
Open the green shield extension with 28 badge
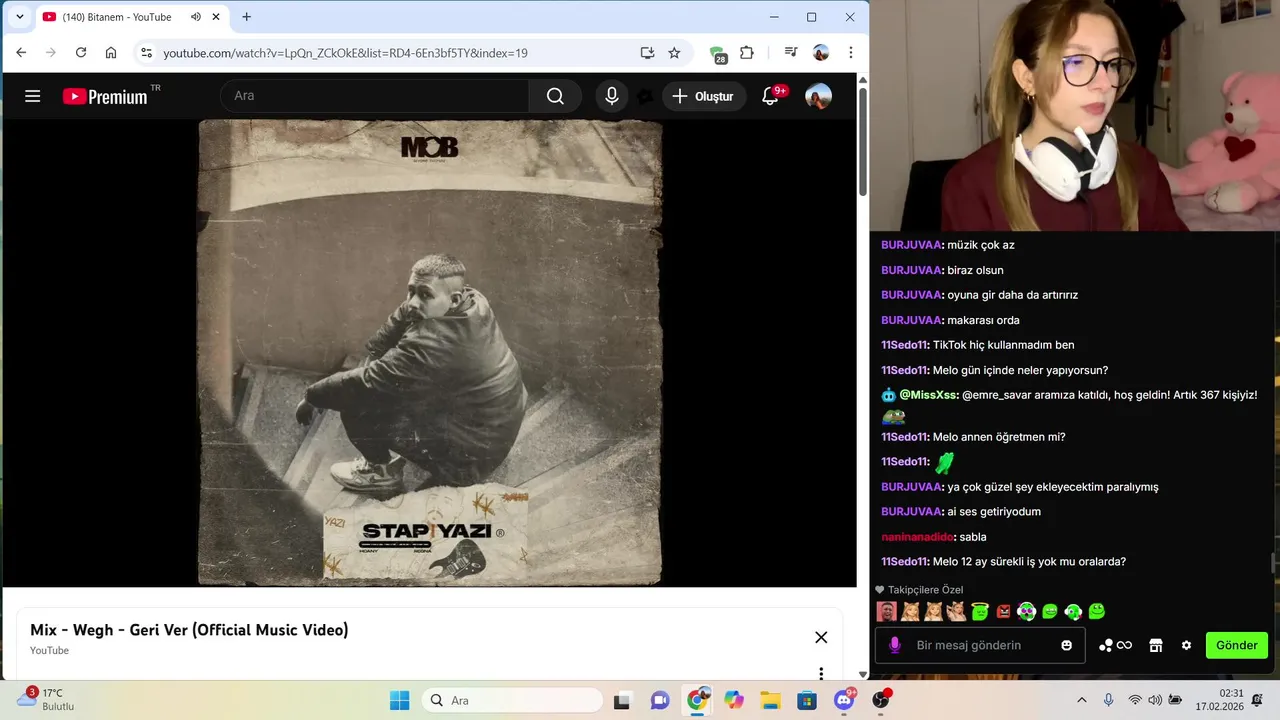717,54
